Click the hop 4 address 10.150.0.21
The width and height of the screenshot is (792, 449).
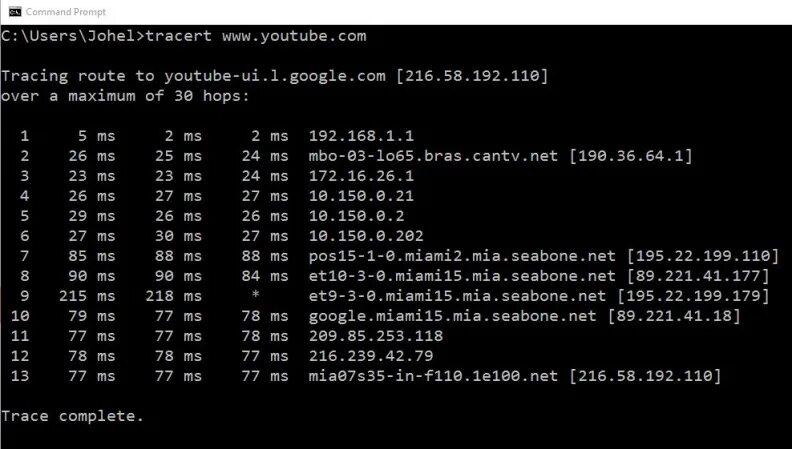[361, 196]
